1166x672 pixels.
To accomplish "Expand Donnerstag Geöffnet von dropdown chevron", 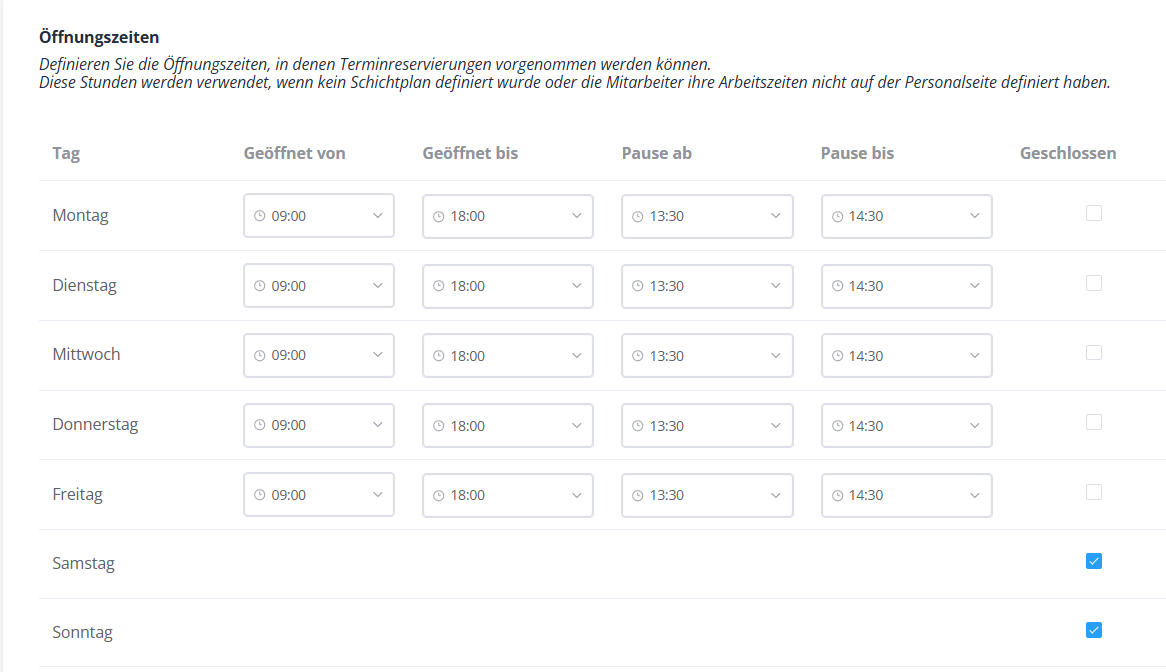I will coord(378,425).
